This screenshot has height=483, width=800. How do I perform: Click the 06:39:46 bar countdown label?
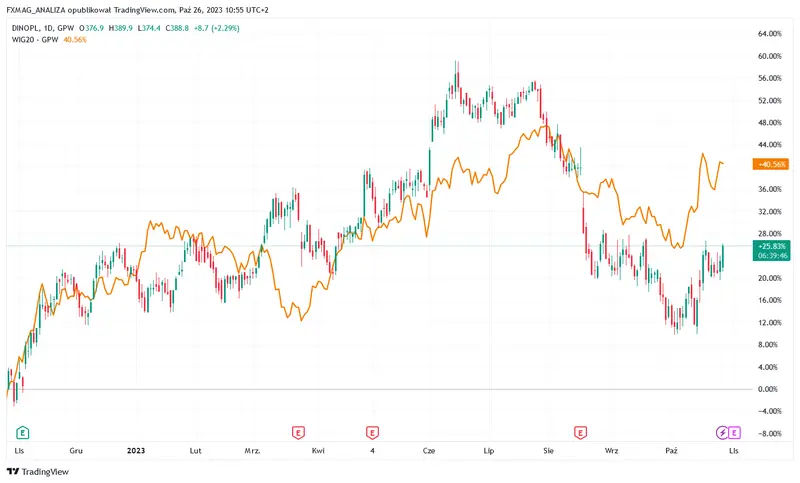tap(773, 255)
